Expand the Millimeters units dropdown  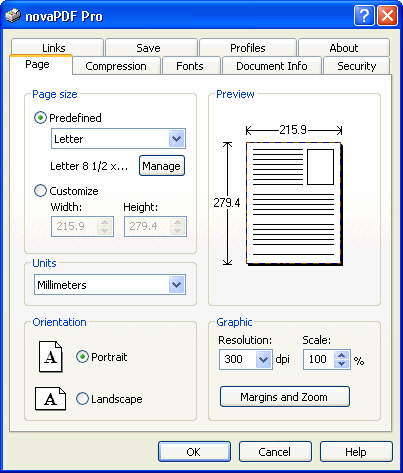(x=110, y=285)
